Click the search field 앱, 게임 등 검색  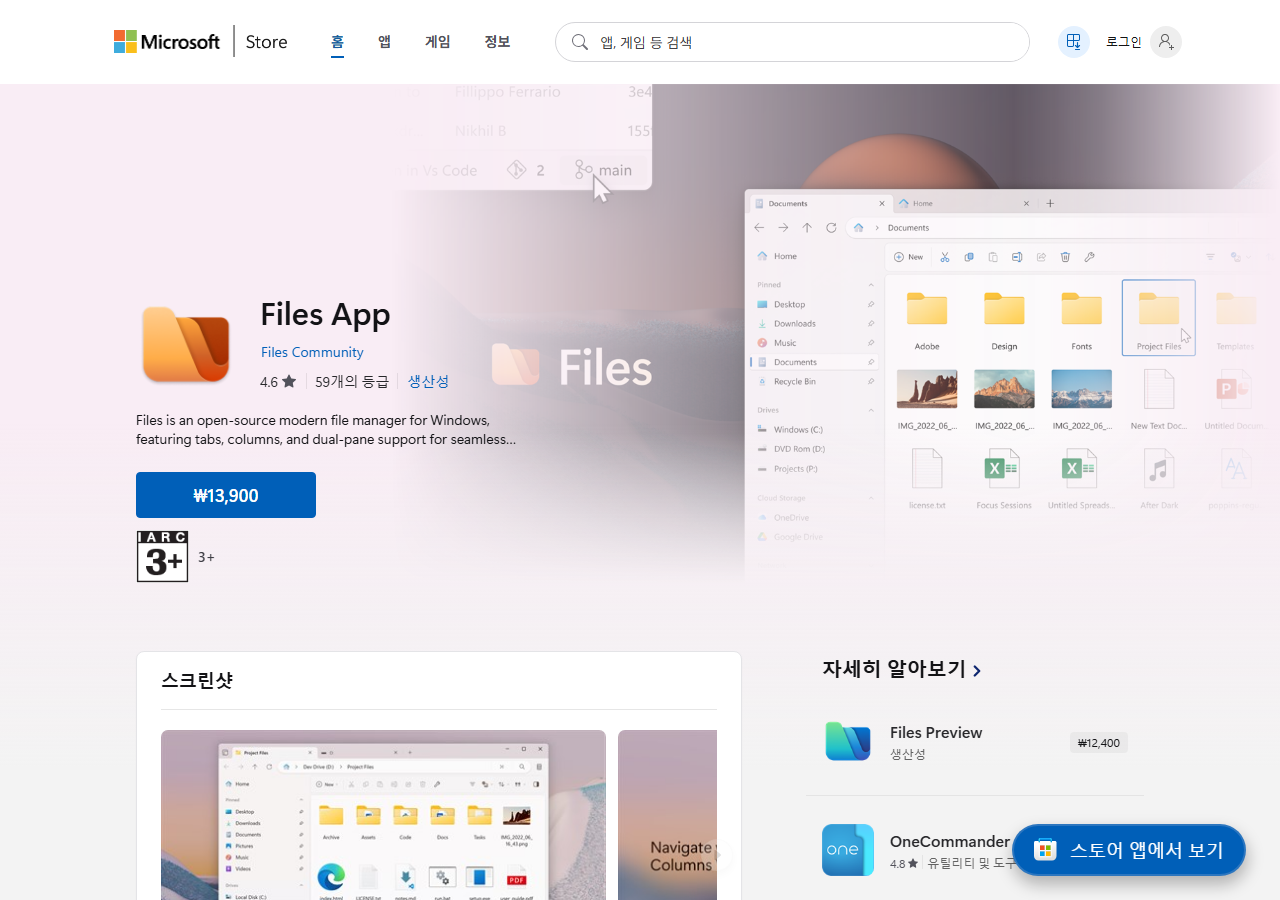click(792, 42)
